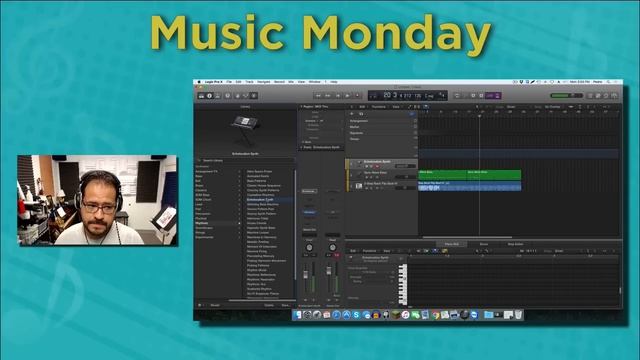Toggle the Metronome click button
The height and width of the screenshot is (360, 640).
coord(498,96)
